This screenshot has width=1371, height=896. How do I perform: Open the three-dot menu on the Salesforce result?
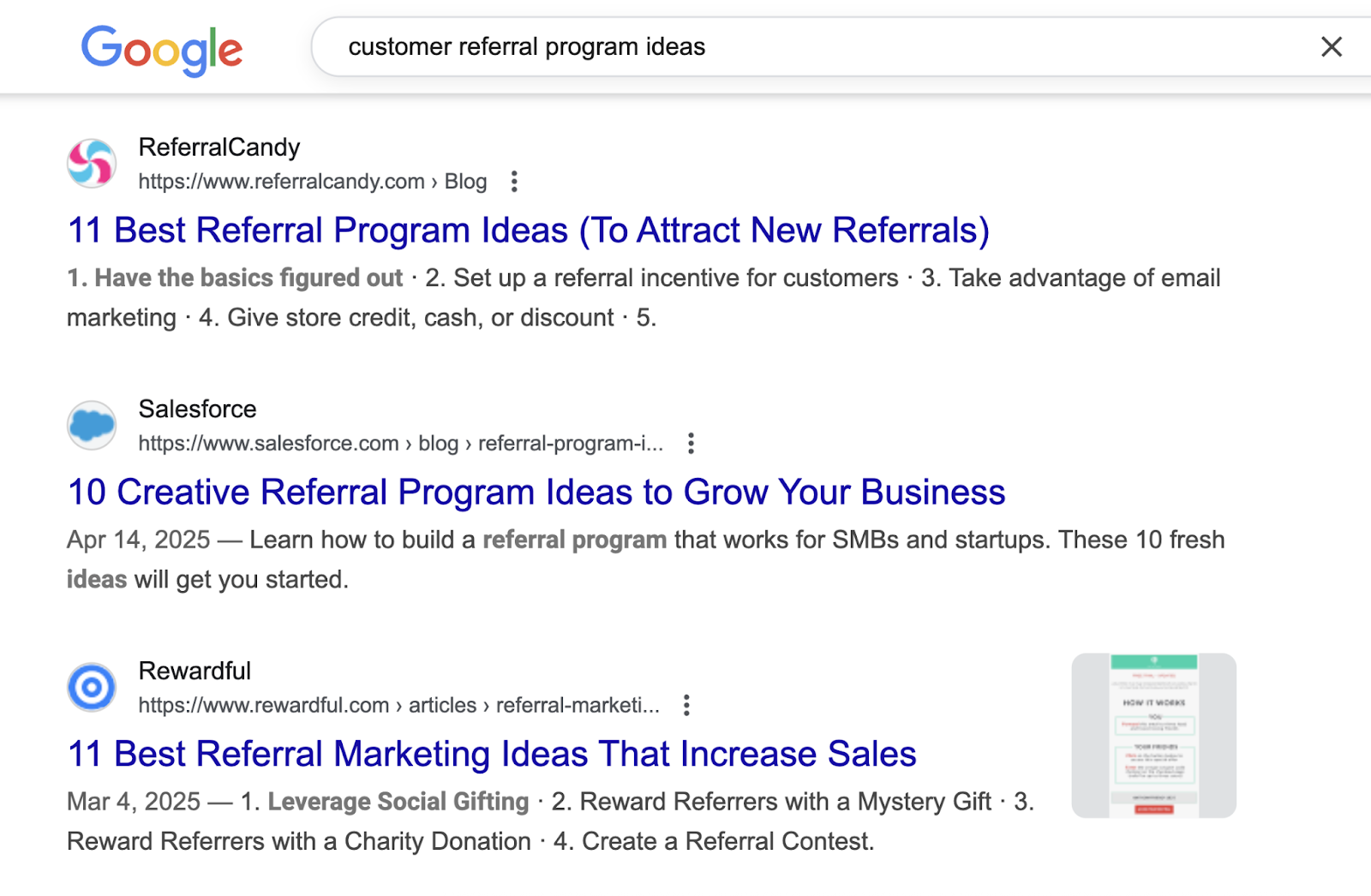click(x=691, y=444)
